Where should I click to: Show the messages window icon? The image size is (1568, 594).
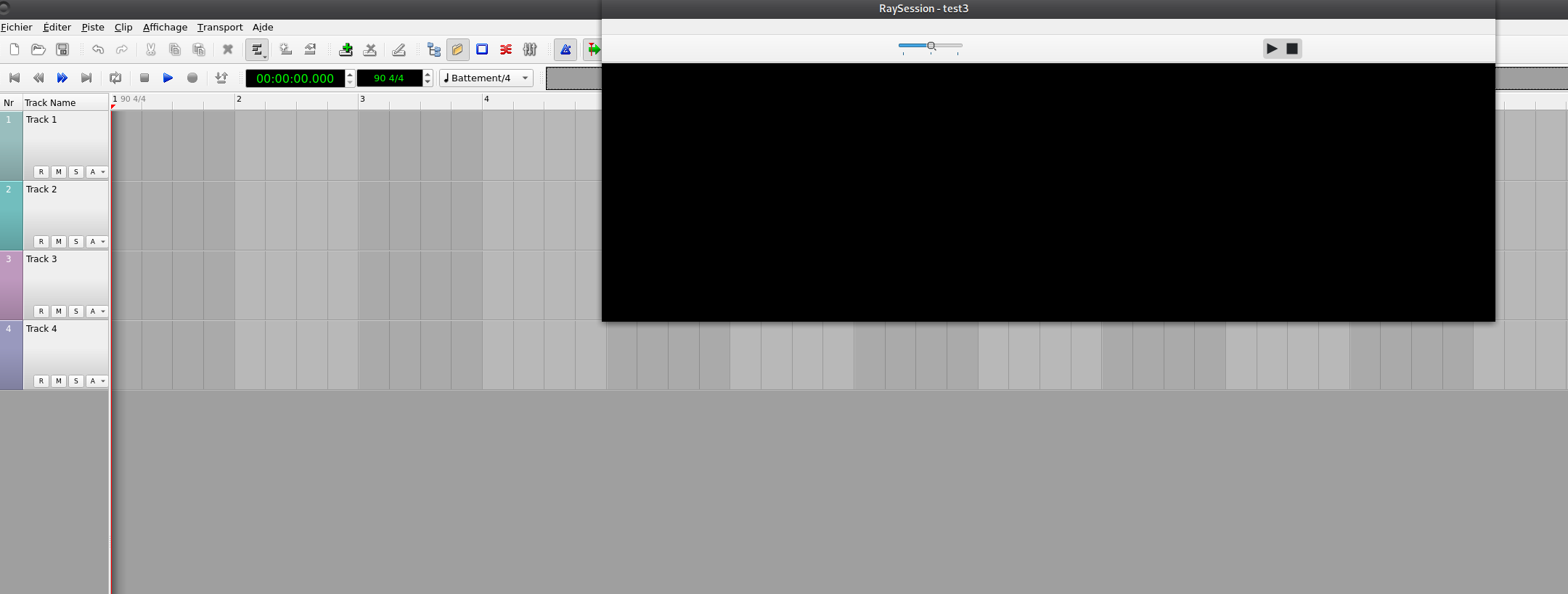click(x=482, y=49)
